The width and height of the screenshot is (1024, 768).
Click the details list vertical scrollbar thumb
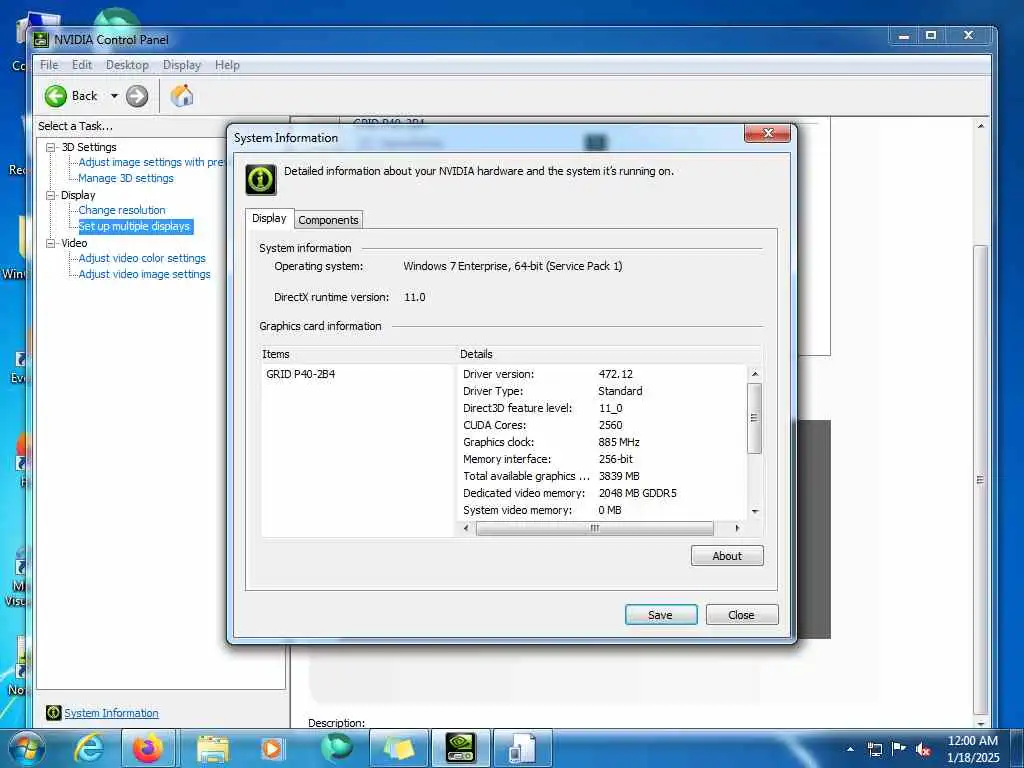coord(754,419)
